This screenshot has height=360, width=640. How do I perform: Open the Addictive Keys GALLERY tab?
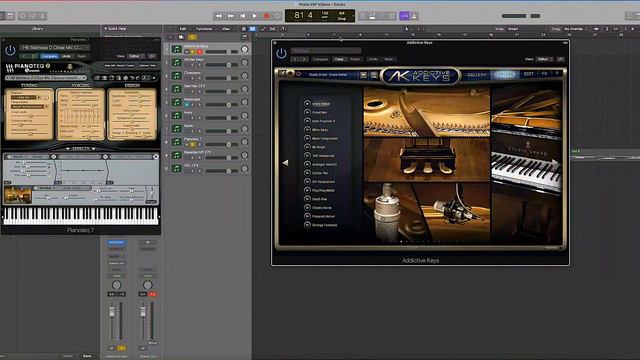coord(477,75)
